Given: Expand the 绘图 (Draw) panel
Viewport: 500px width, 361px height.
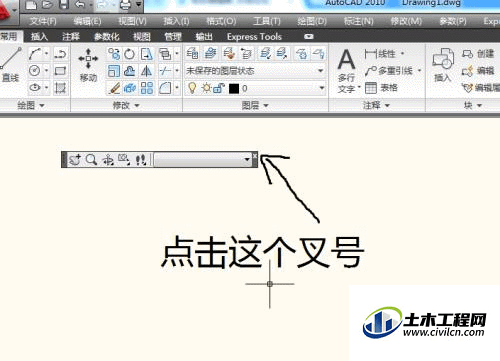Looking at the screenshot, I should point(31,105).
